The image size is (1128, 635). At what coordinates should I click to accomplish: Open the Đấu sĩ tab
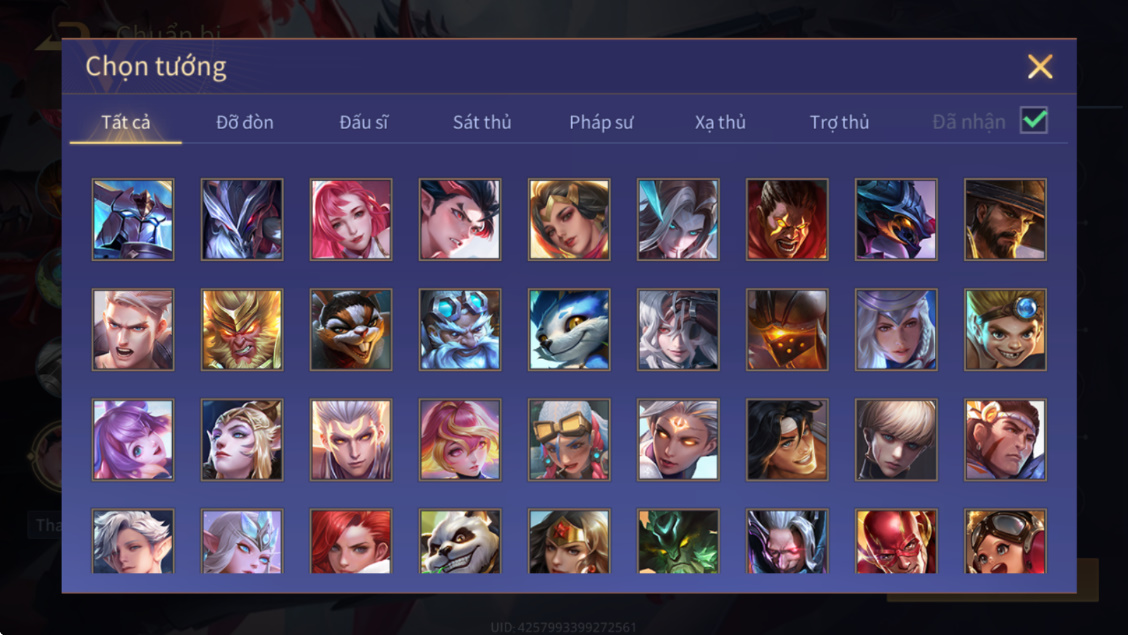(363, 122)
